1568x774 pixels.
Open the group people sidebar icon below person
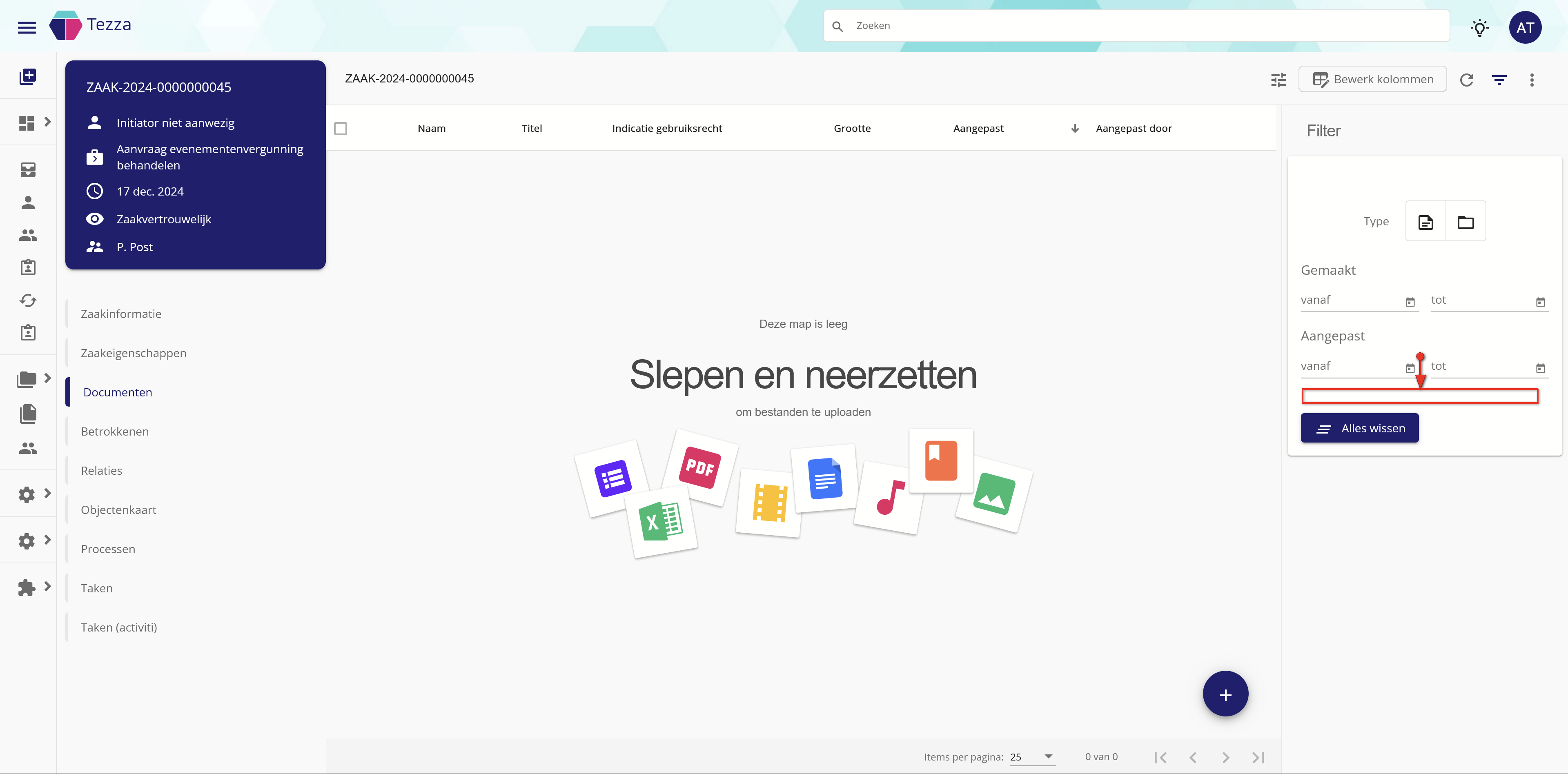28,235
